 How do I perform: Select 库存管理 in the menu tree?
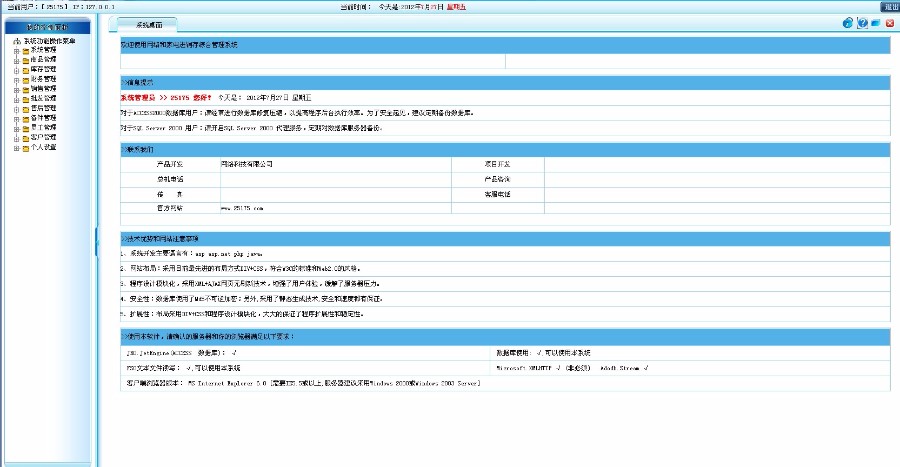[43, 69]
